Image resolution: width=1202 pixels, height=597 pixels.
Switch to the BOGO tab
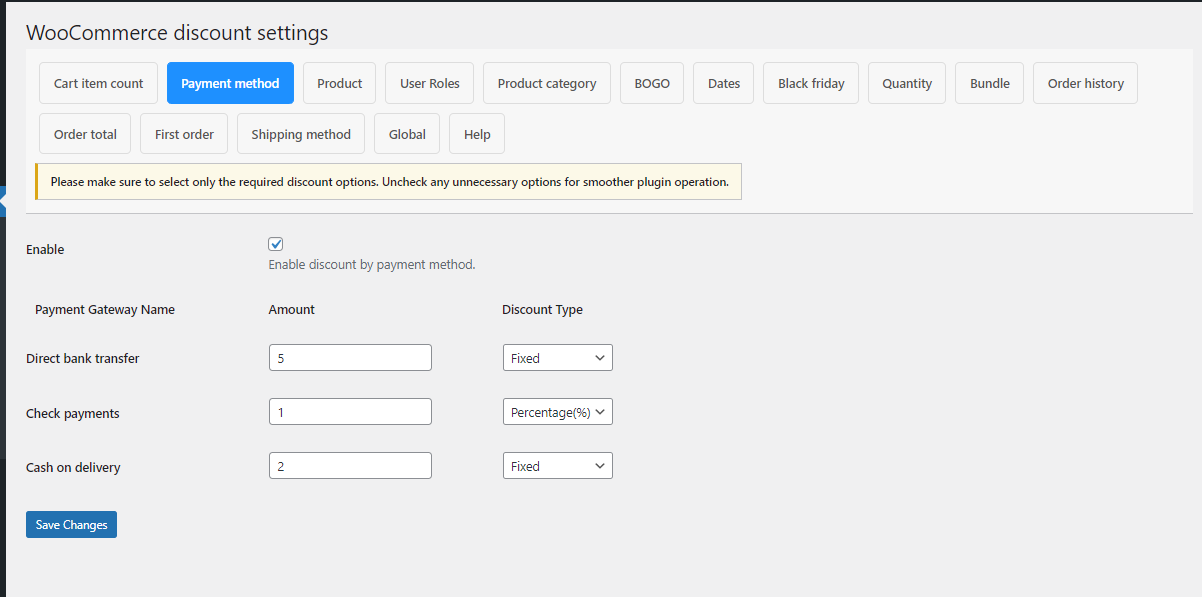651,83
